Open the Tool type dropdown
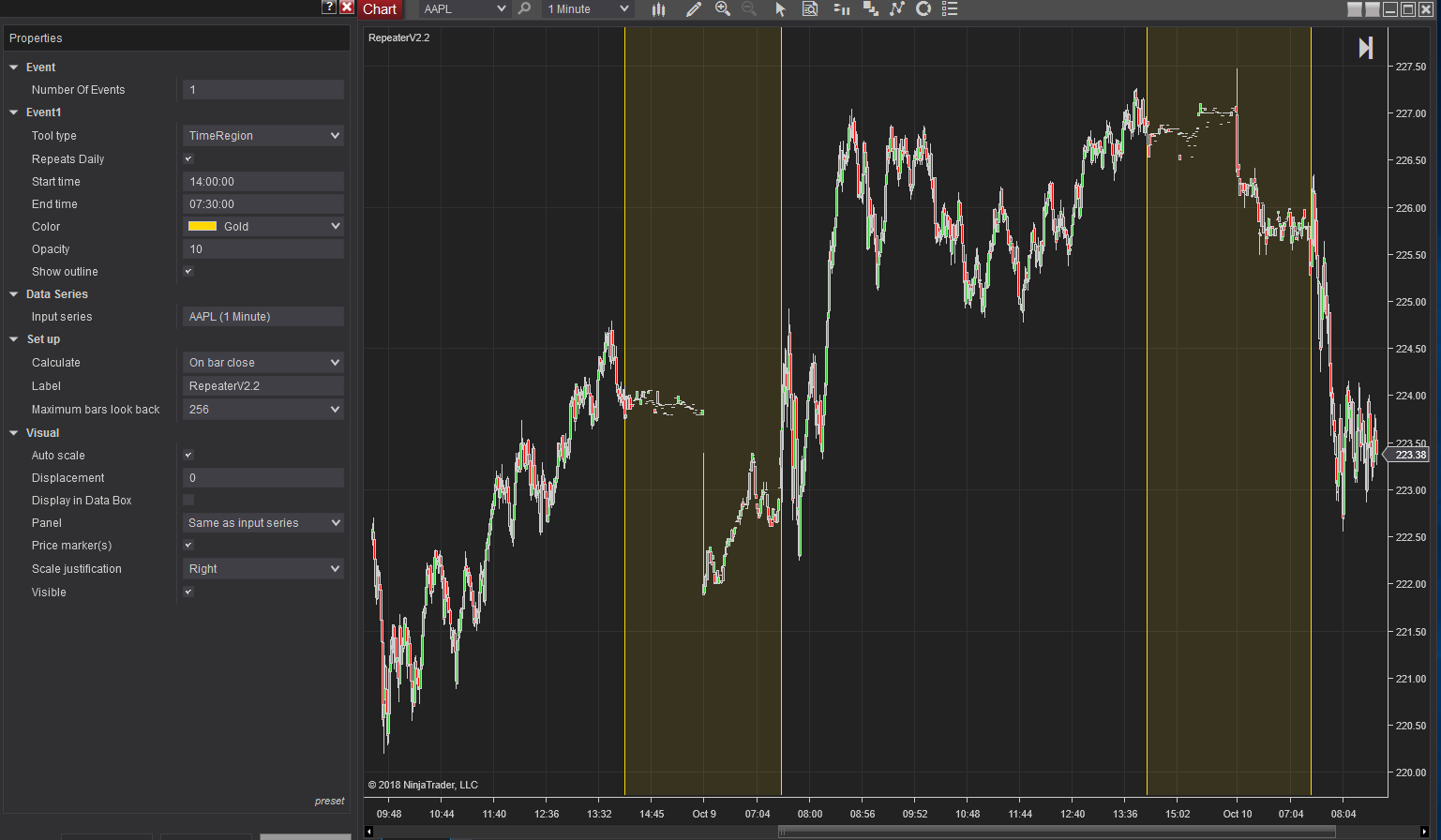This screenshot has height=840, width=1441. [x=263, y=136]
